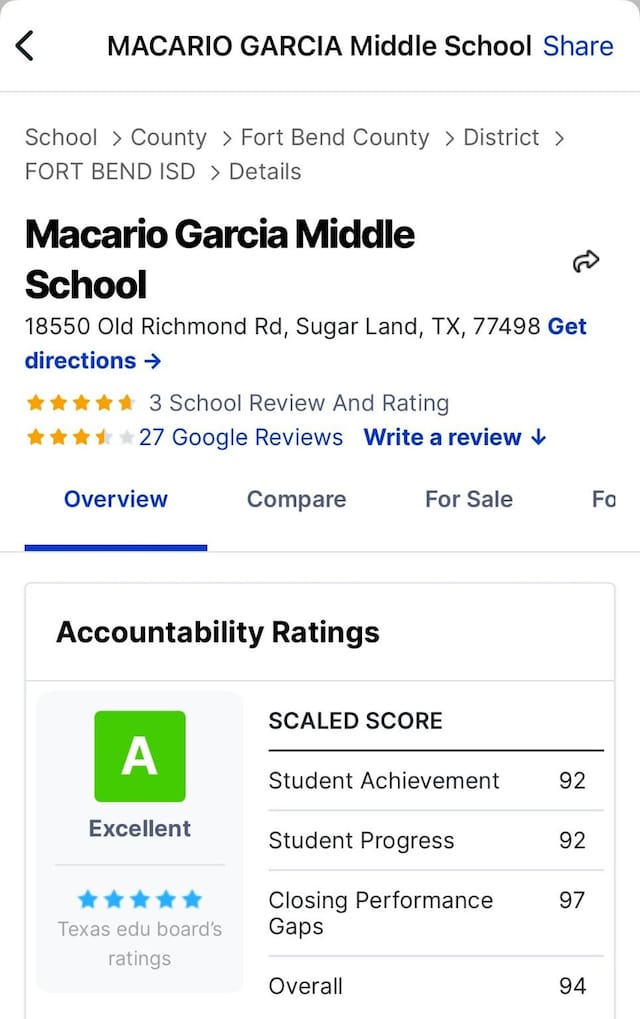640x1019 pixels.
Task: Open FORT BEND ISD breadcrumb
Action: pos(110,172)
